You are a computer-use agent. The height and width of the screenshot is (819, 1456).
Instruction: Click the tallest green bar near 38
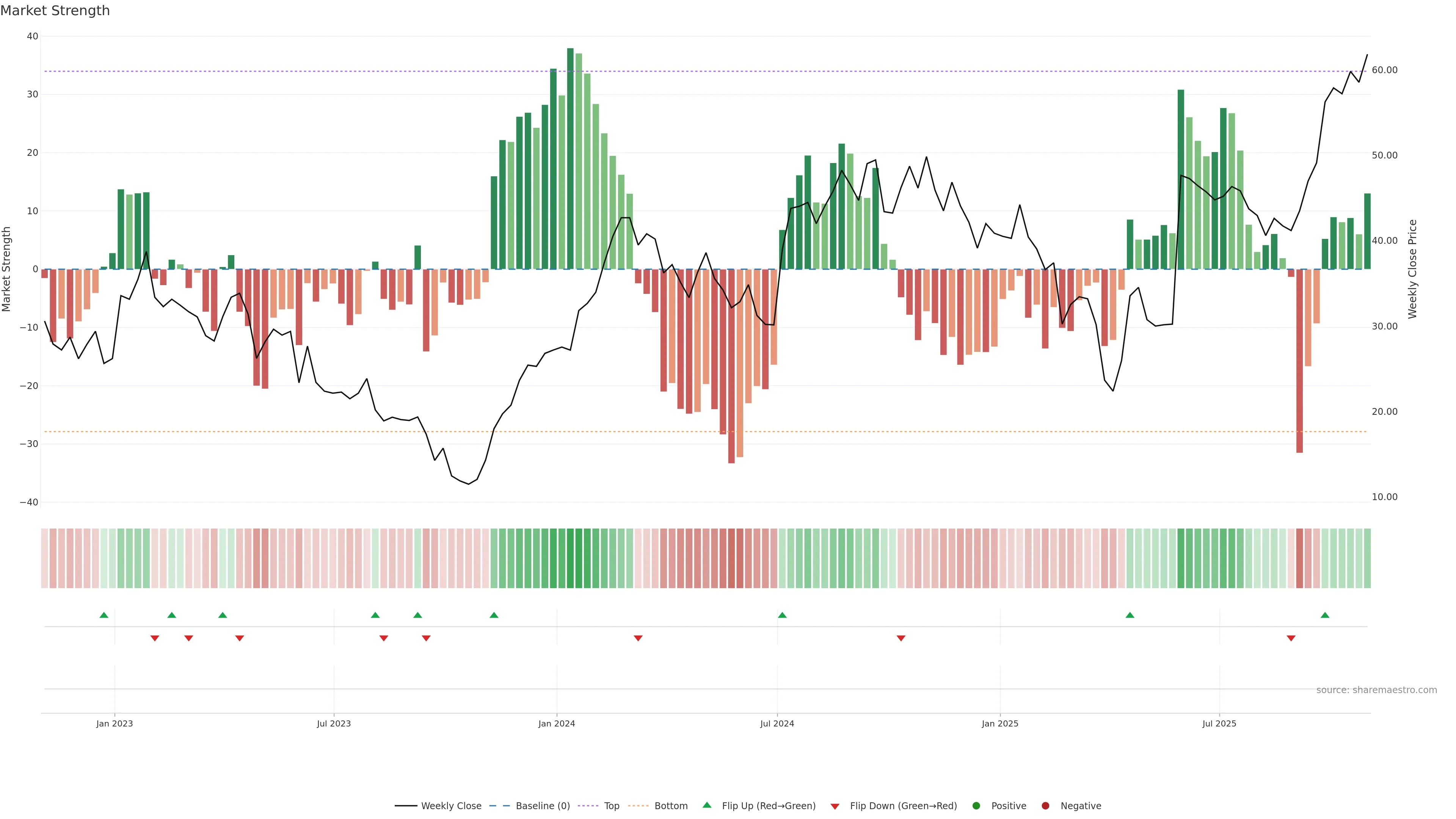point(570,158)
